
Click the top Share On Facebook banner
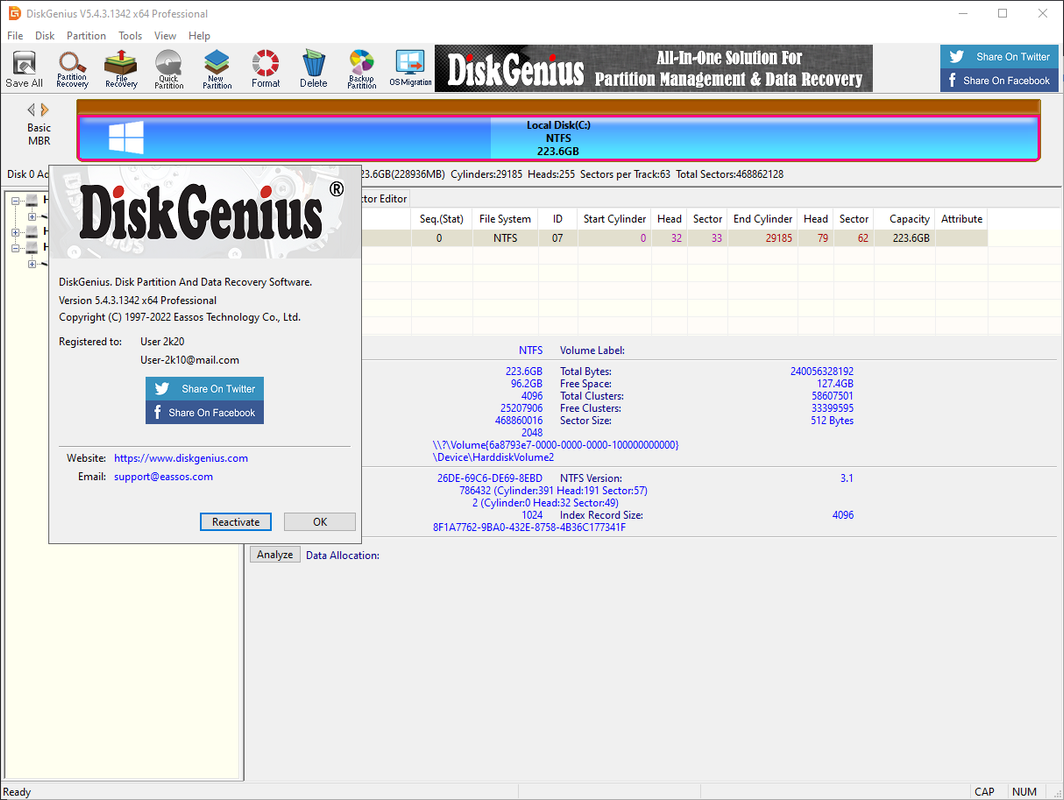1000,80
